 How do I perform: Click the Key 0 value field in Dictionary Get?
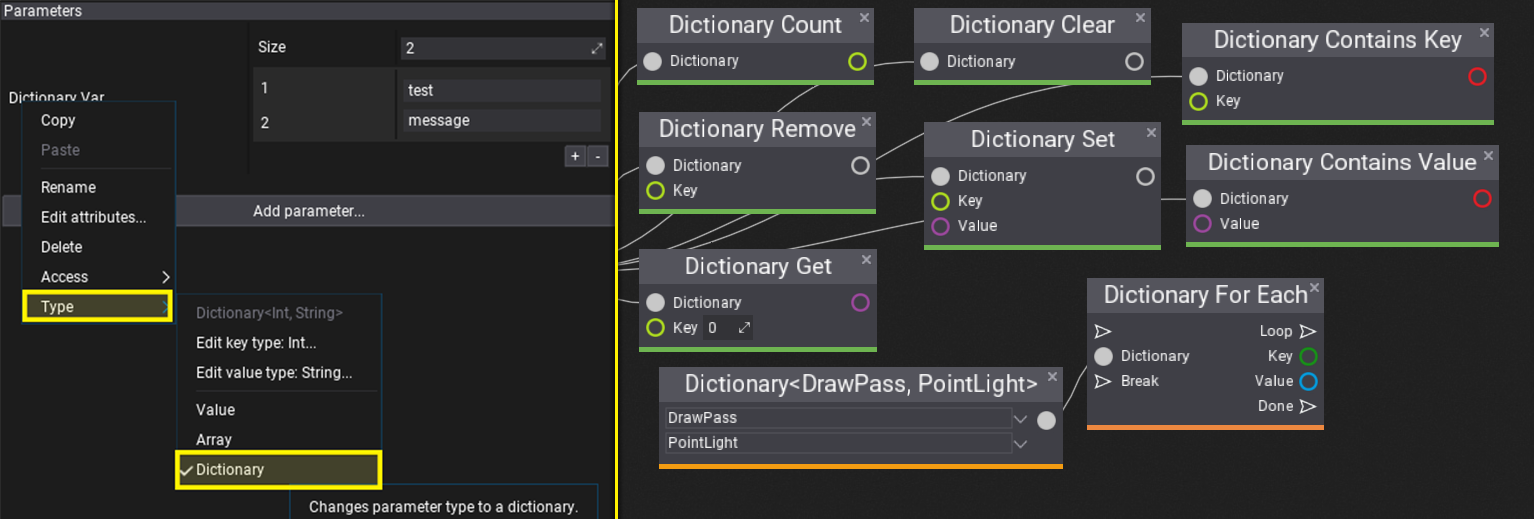click(728, 328)
